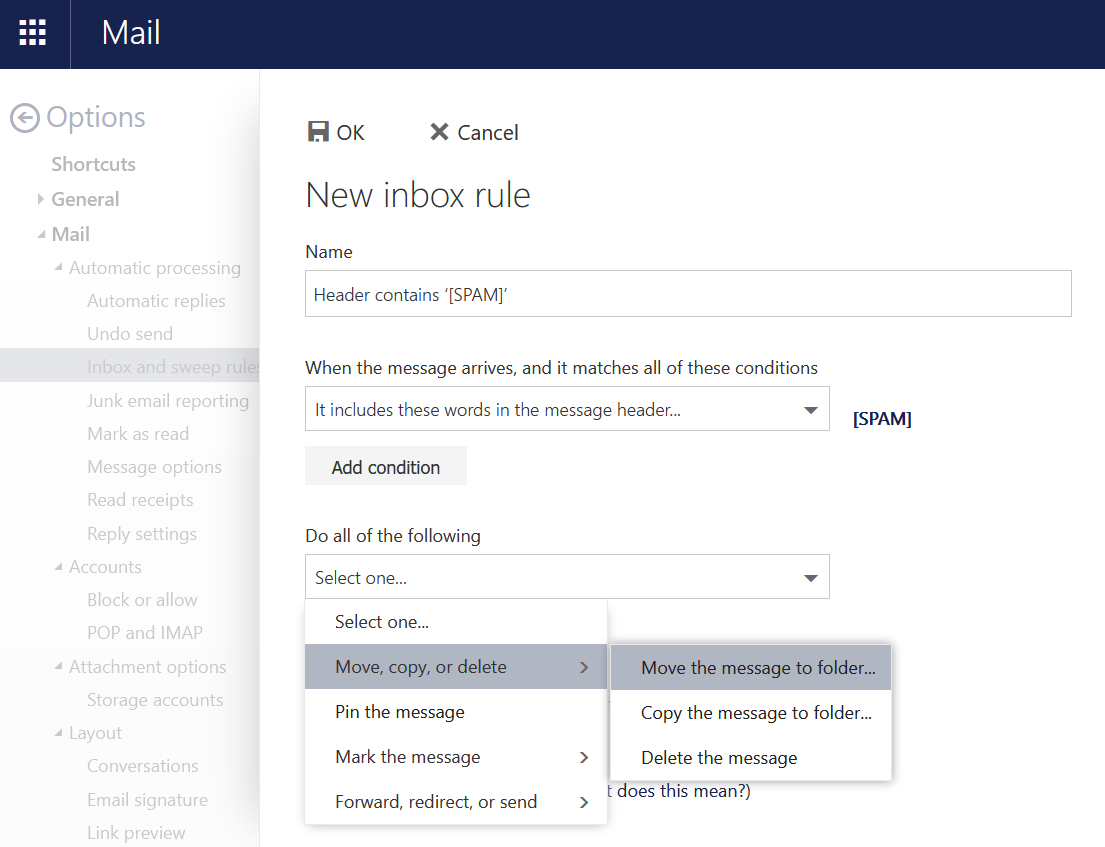Select 'Copy the message to folder...'

756,713
